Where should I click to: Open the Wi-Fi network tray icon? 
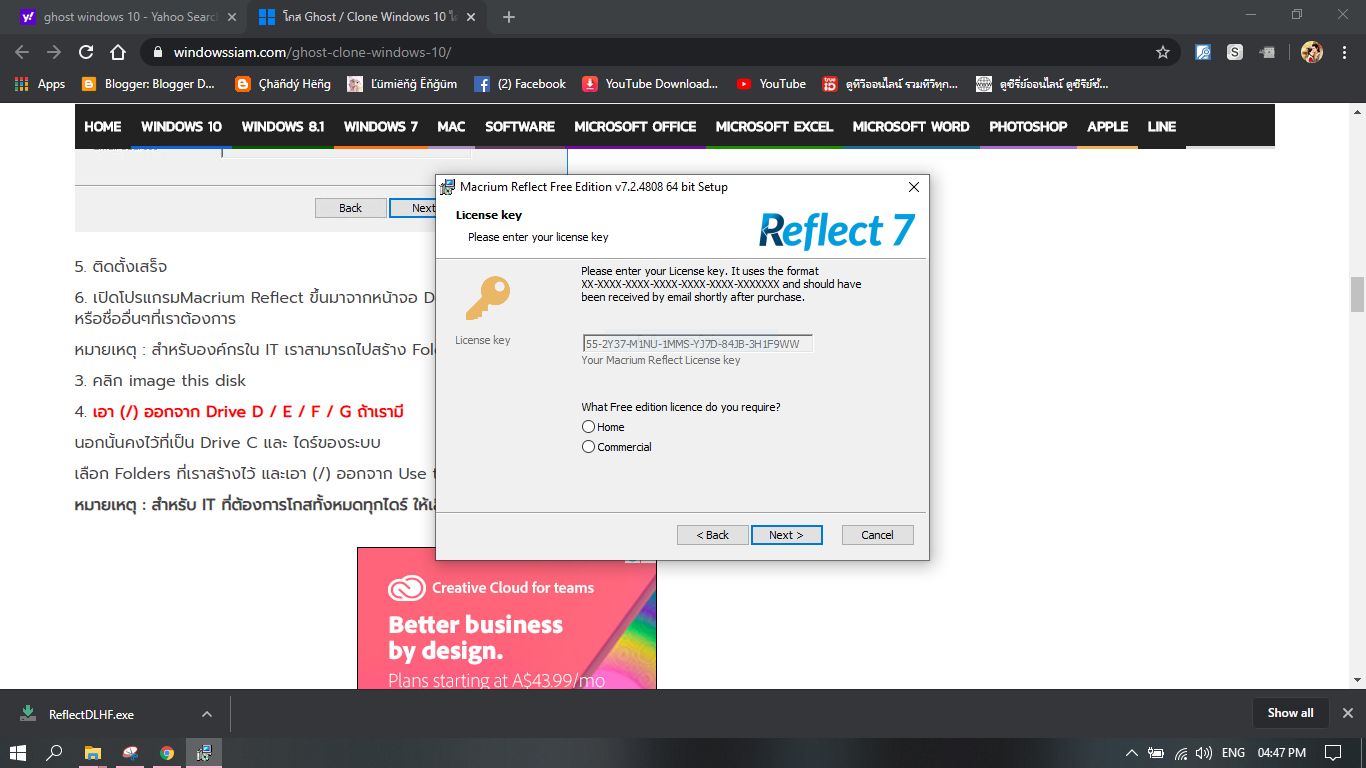(x=1181, y=753)
